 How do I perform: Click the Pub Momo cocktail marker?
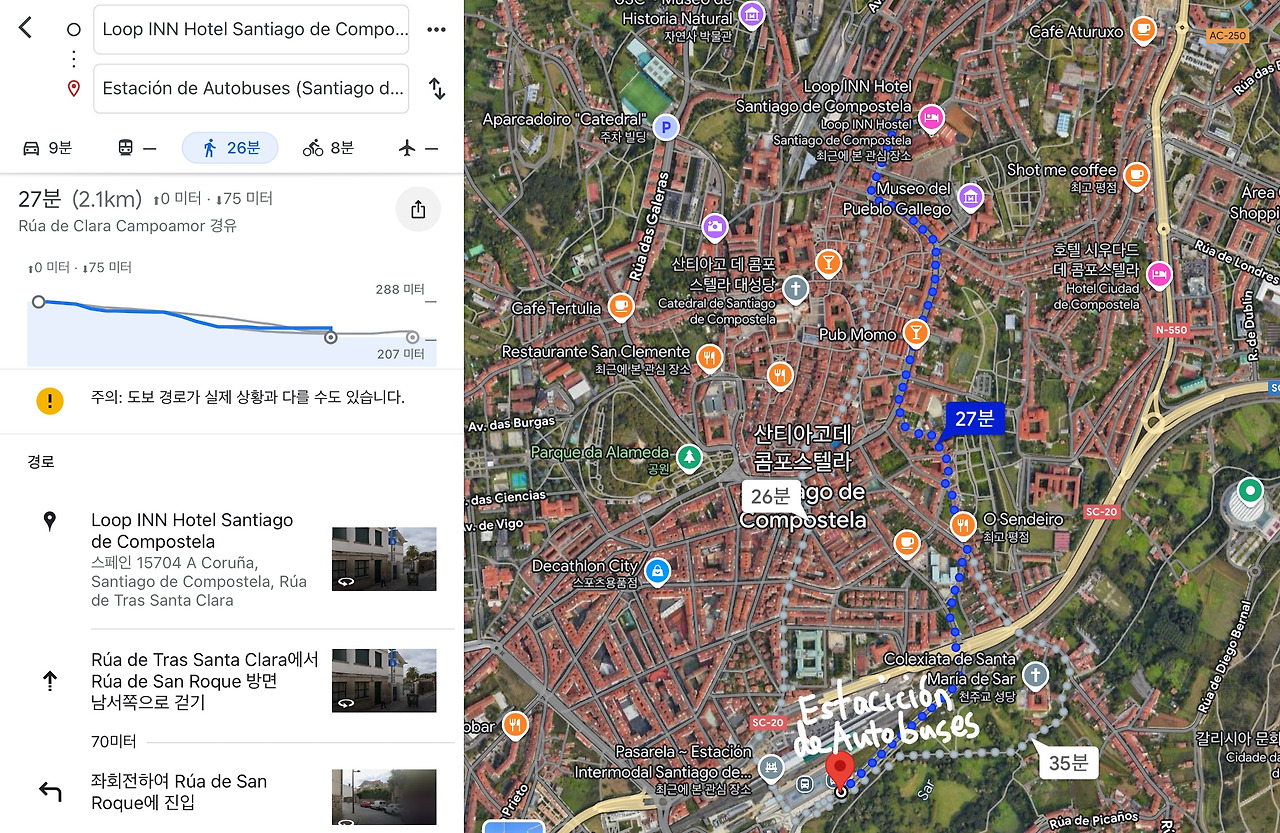point(914,332)
